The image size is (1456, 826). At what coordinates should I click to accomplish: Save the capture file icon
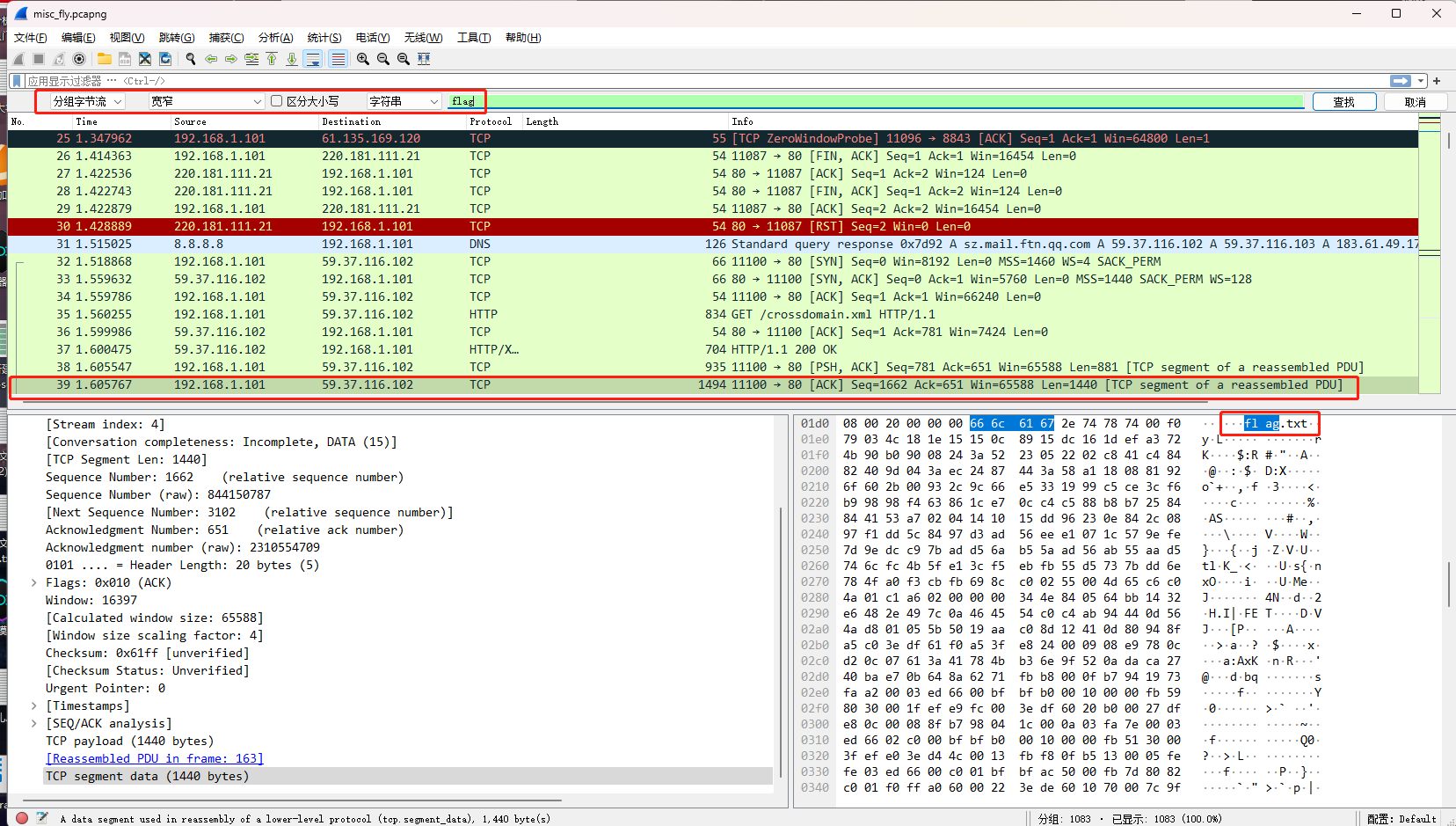125,59
